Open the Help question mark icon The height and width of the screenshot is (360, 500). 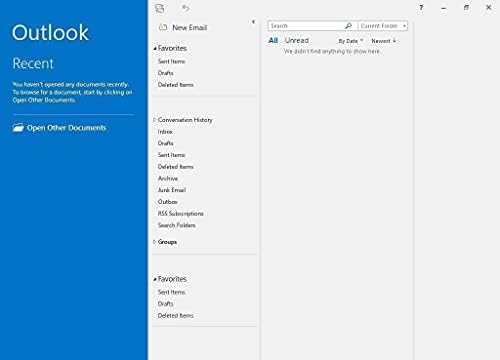click(x=421, y=7)
